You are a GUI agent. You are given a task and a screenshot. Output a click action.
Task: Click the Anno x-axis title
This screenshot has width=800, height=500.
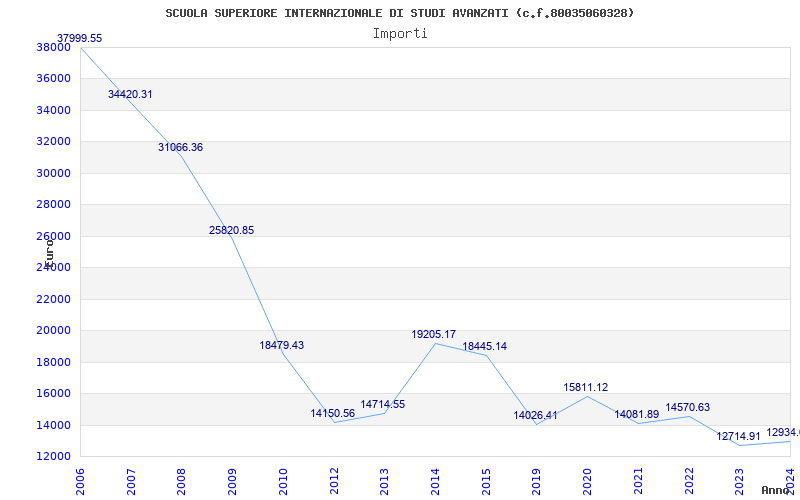point(776,490)
